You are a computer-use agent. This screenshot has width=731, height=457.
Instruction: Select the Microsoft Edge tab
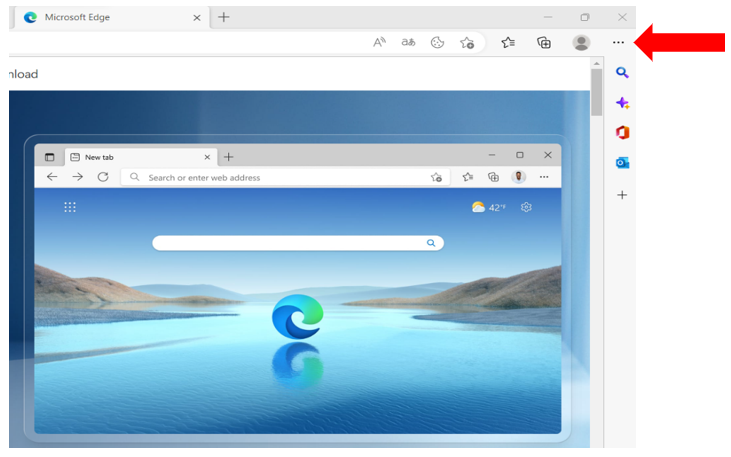click(112, 18)
